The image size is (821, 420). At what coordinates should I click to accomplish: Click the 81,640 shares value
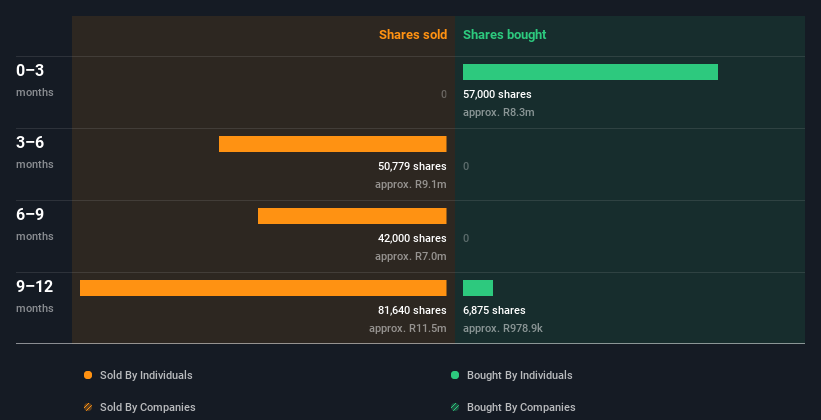[x=412, y=310]
